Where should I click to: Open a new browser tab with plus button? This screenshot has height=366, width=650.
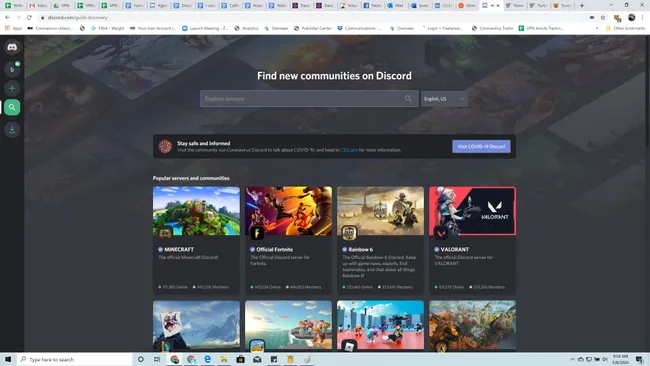(x=582, y=5)
